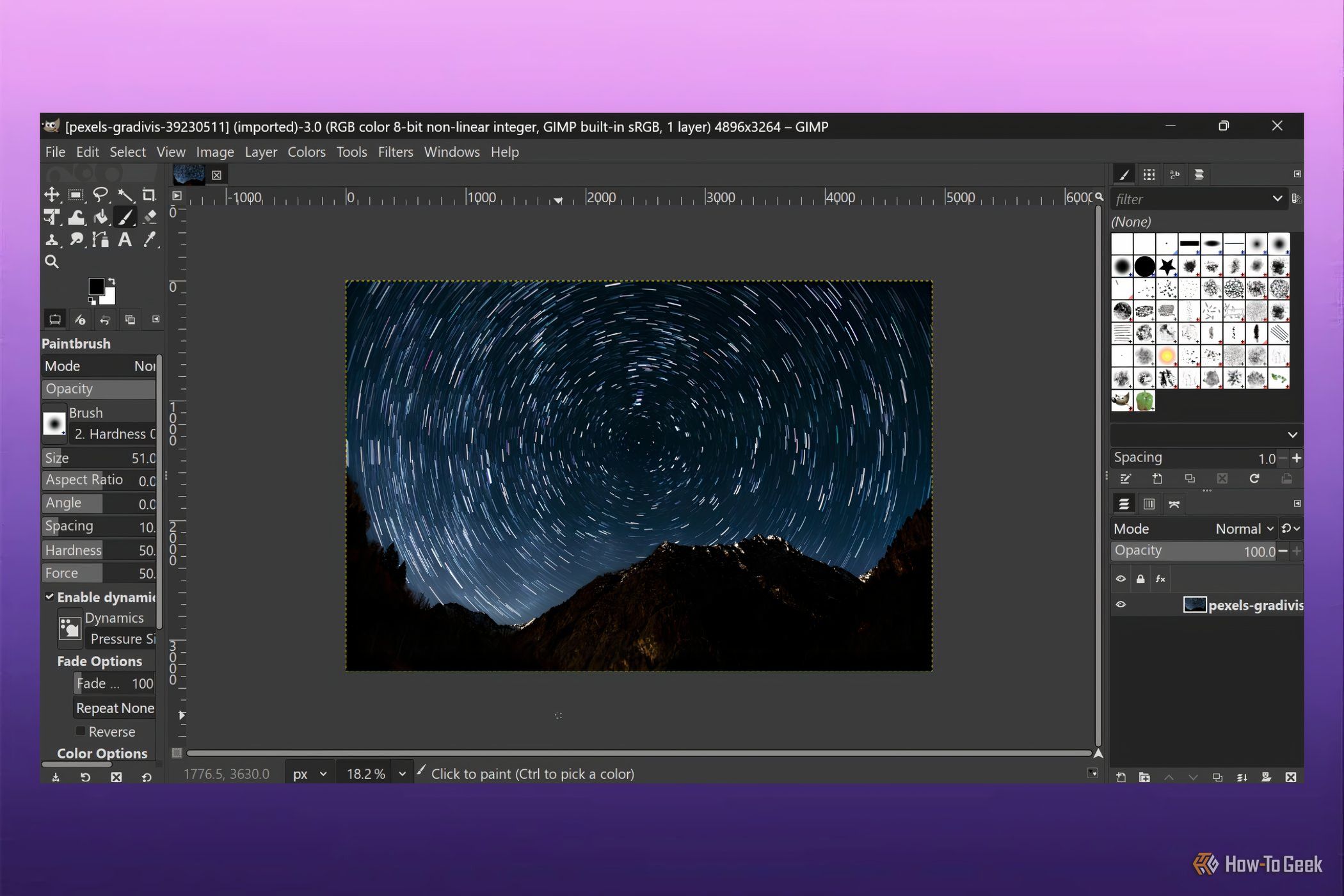Select the Fuzzy Select wand tool
The height and width of the screenshot is (896, 1344).
click(125, 195)
